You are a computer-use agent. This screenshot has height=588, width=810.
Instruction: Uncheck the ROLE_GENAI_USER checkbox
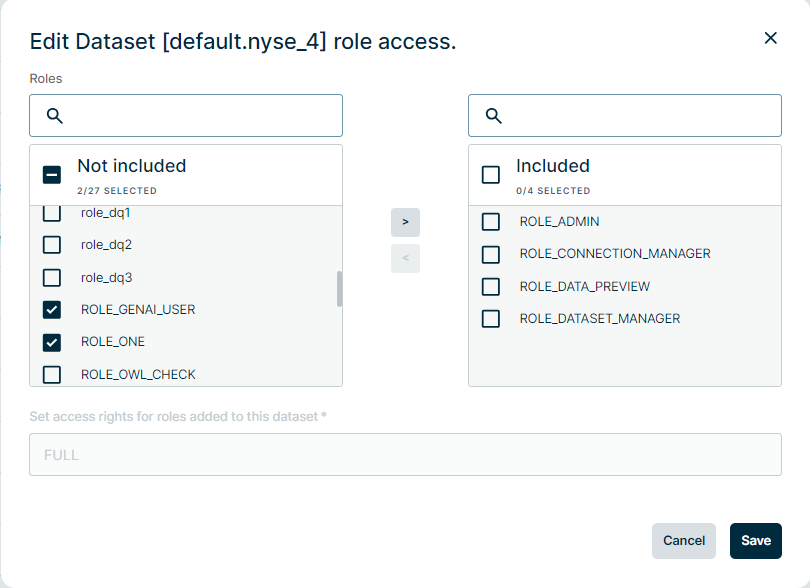coord(52,310)
